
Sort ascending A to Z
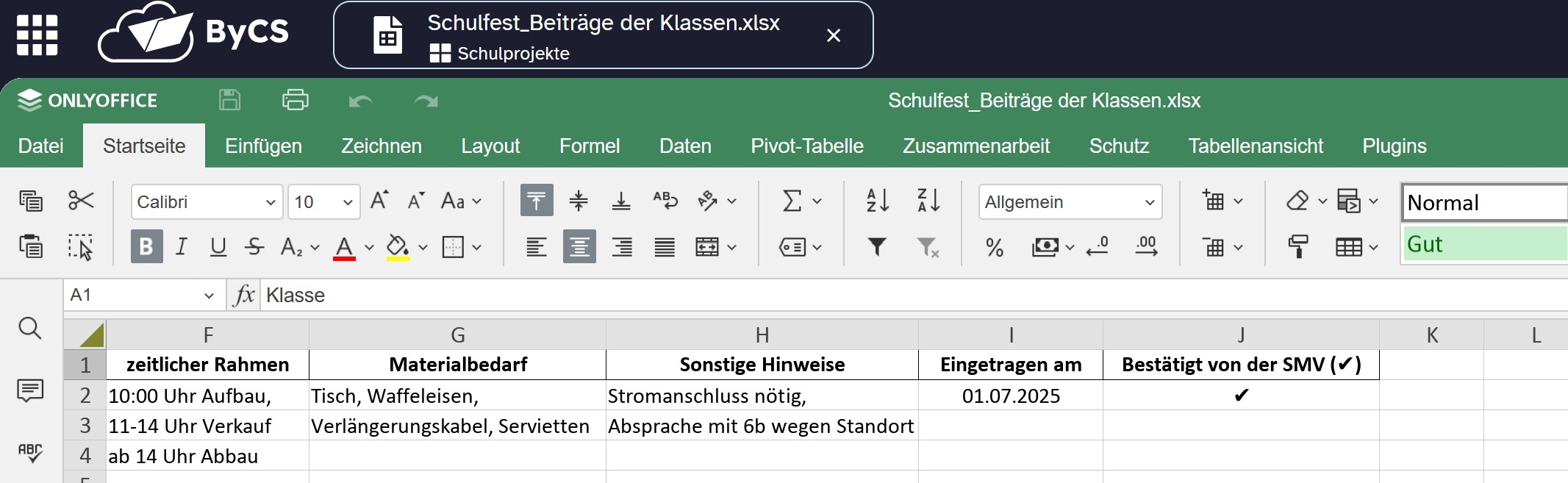pos(878,201)
